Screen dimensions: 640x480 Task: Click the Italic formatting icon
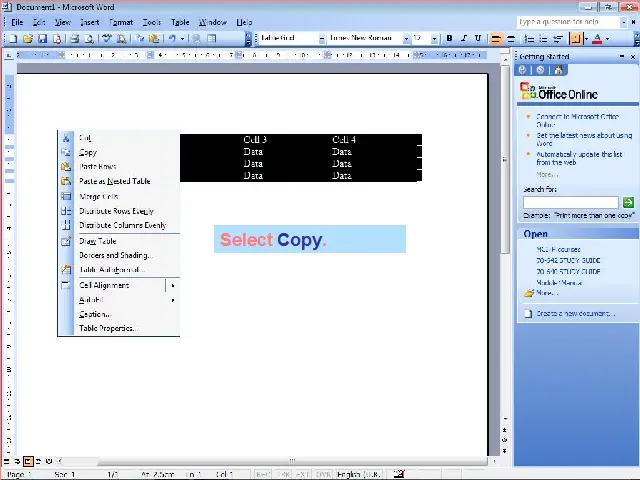point(463,39)
